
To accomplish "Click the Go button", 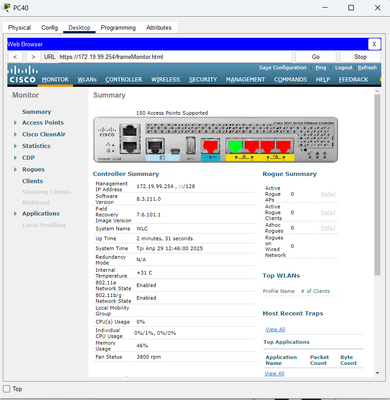I will coord(316,57).
